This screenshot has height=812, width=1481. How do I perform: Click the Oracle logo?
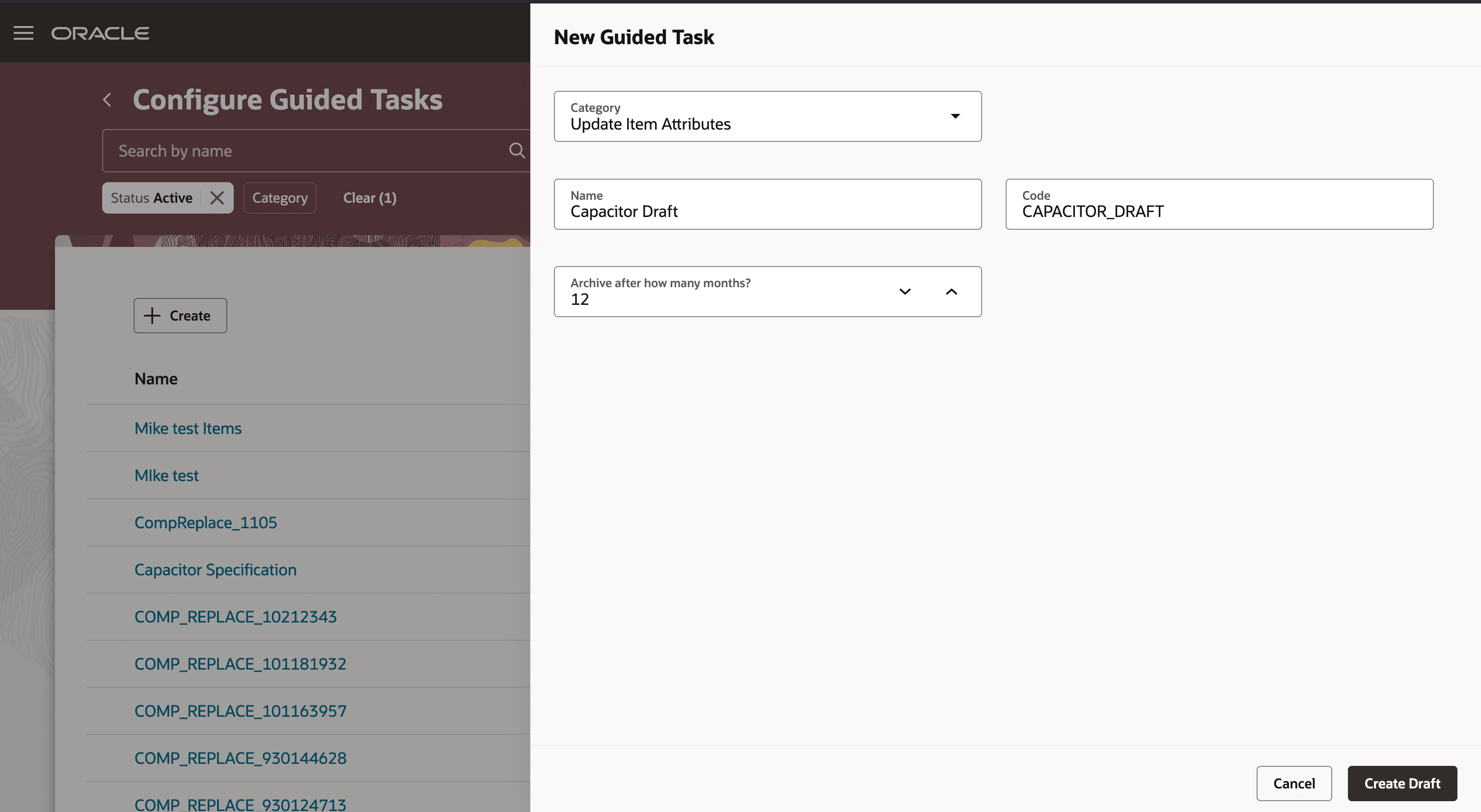pyautogui.click(x=100, y=33)
